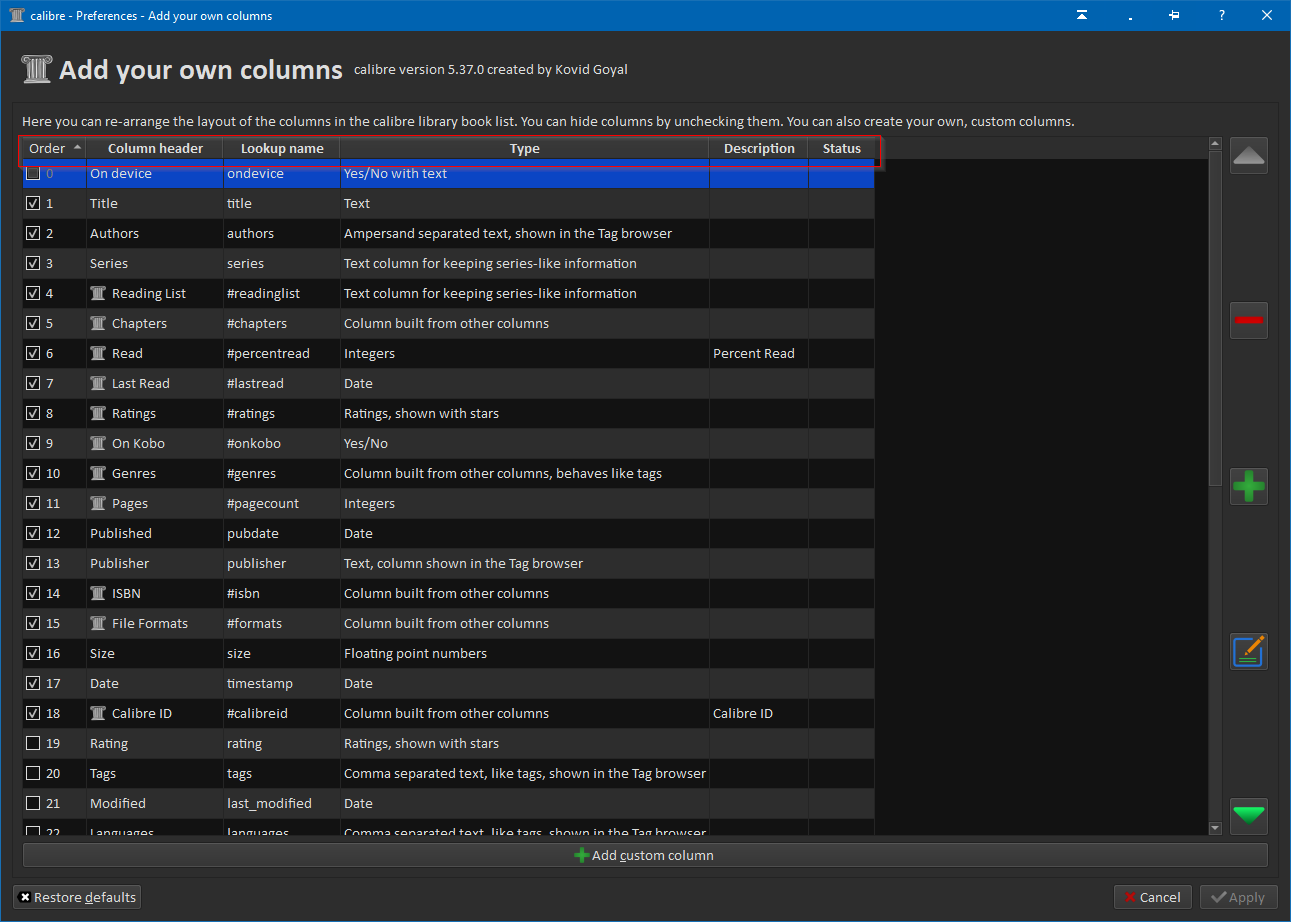The width and height of the screenshot is (1291, 922).
Task: Toggle the On Kobo column checkbox
Action: click(x=33, y=444)
